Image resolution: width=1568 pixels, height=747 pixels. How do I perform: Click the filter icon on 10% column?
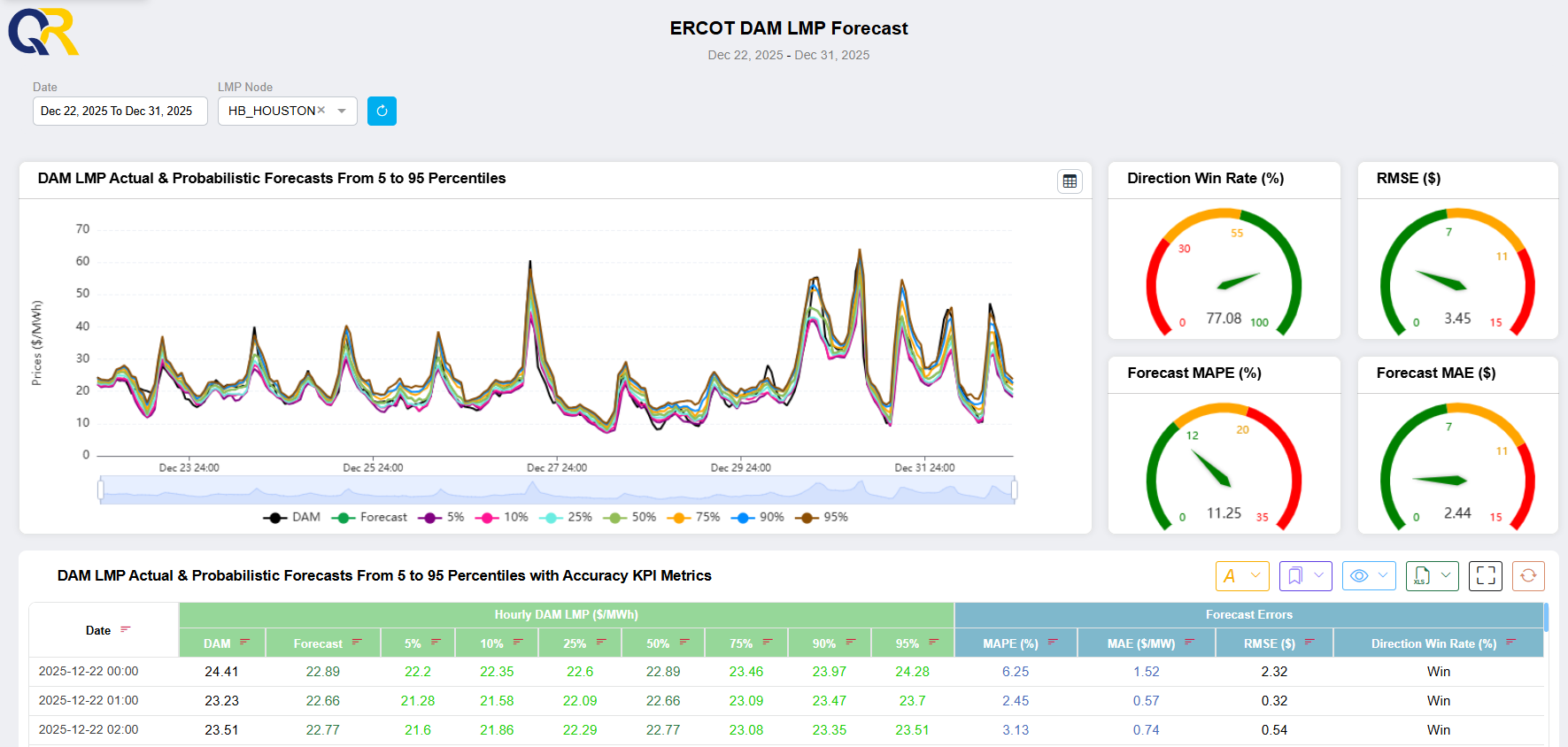(x=518, y=642)
